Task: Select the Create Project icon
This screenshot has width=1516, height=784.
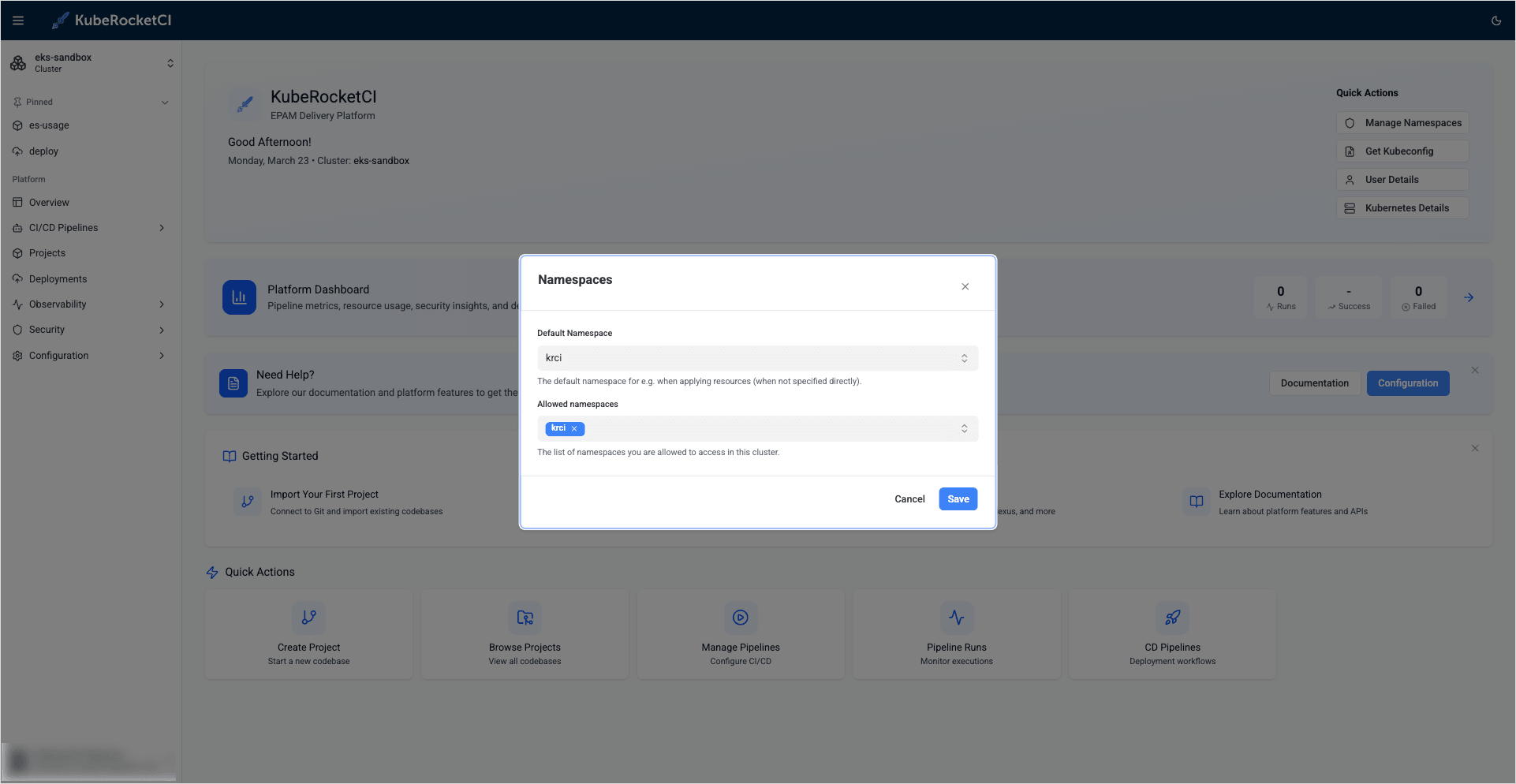Action: point(308,618)
